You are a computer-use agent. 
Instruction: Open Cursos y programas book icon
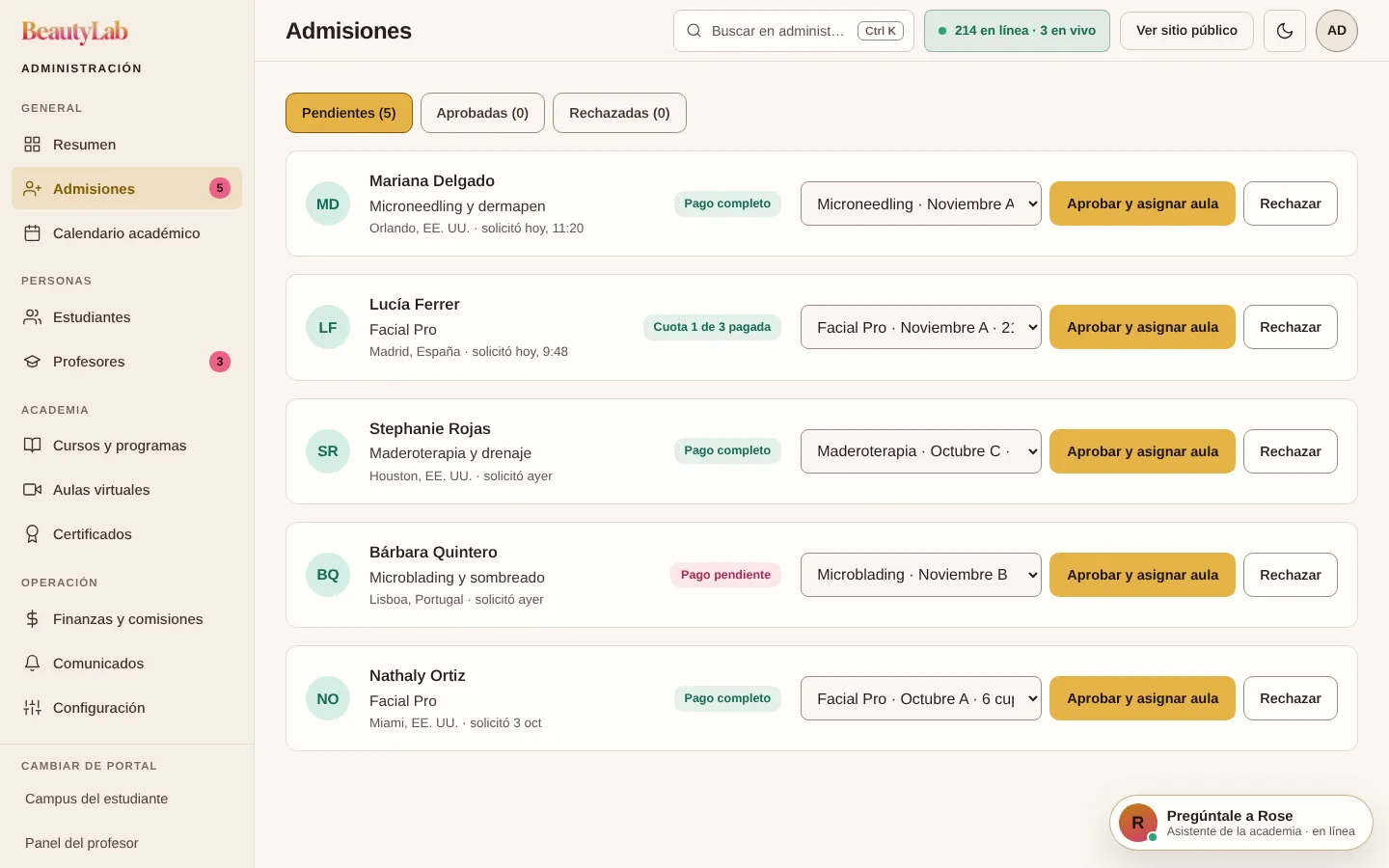coord(32,446)
